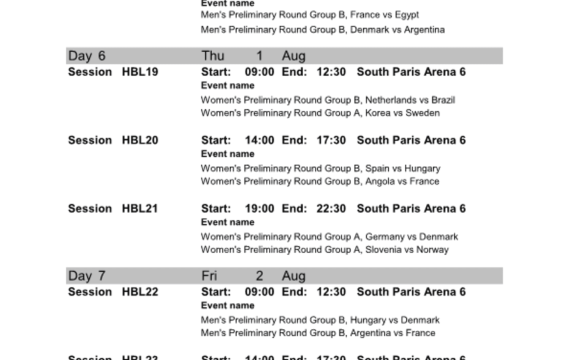570x360 pixels.
Task: Click the Korea vs Sweden match line
Action: [x=320, y=113]
